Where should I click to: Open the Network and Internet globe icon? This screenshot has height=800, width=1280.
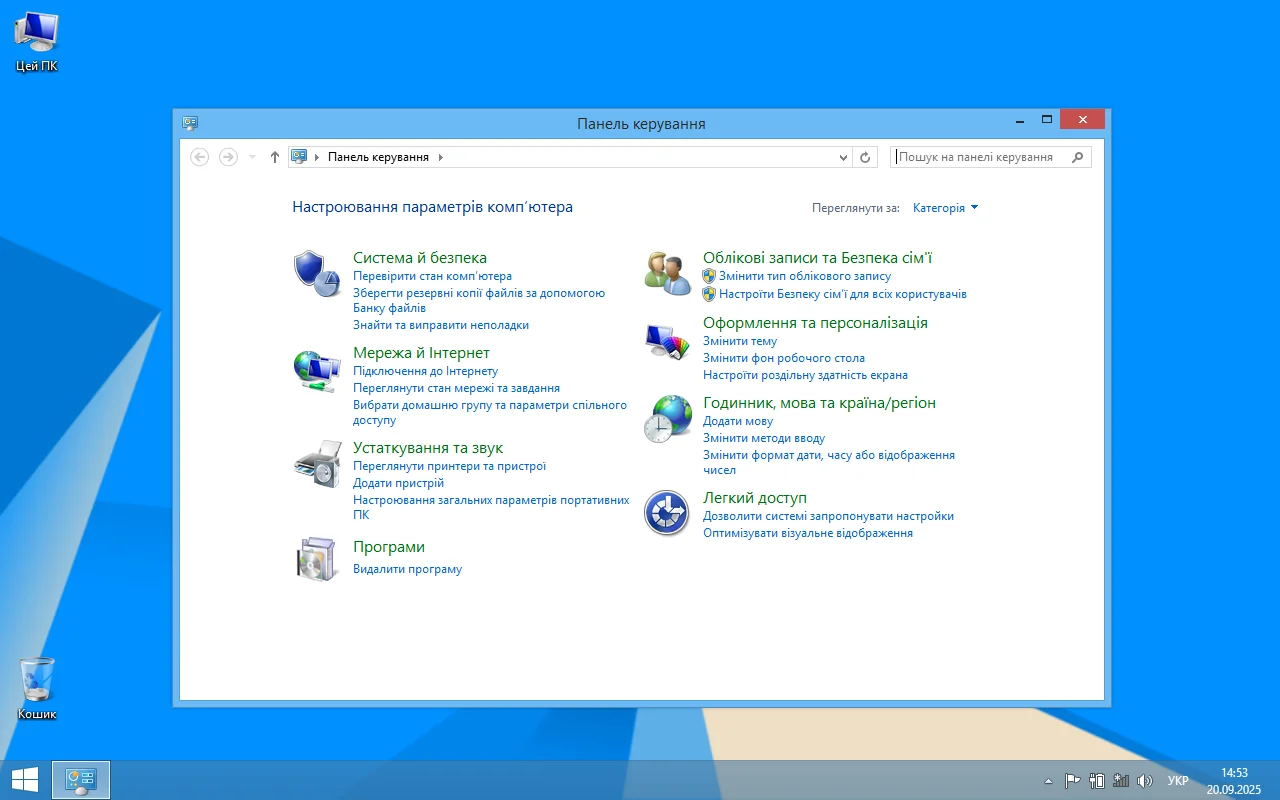[x=316, y=371]
